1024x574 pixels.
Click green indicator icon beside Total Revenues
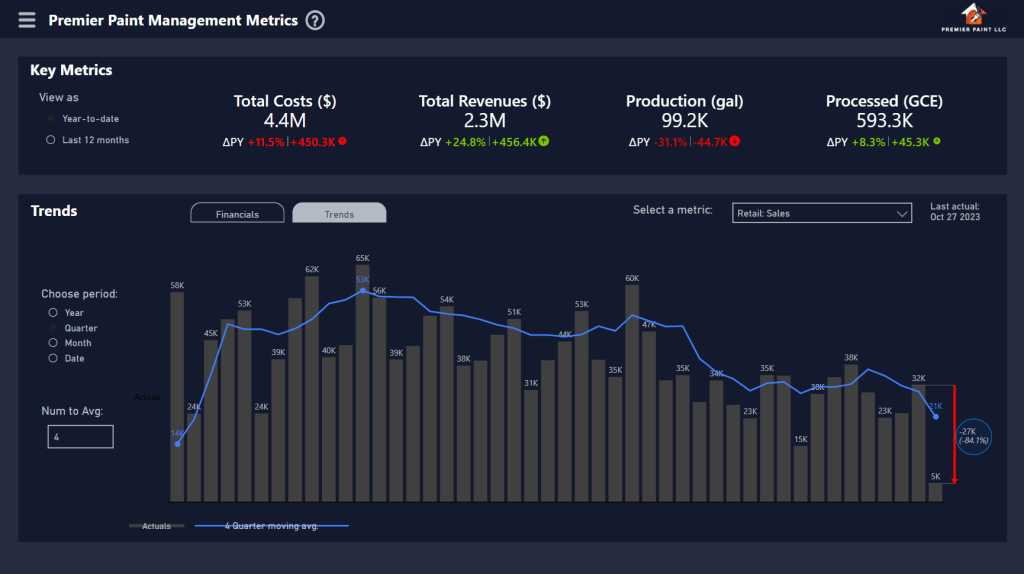(544, 141)
